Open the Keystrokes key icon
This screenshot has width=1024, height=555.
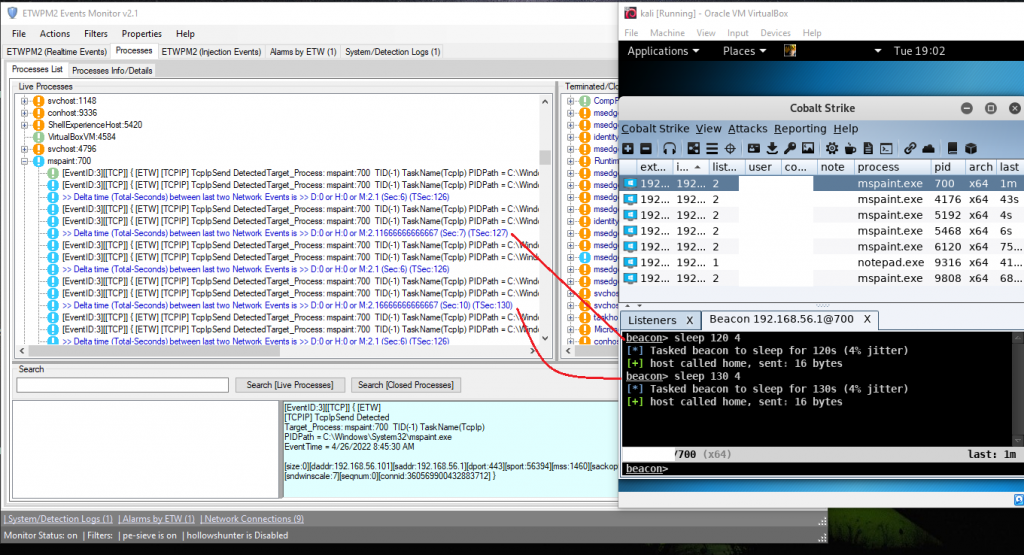(790, 148)
